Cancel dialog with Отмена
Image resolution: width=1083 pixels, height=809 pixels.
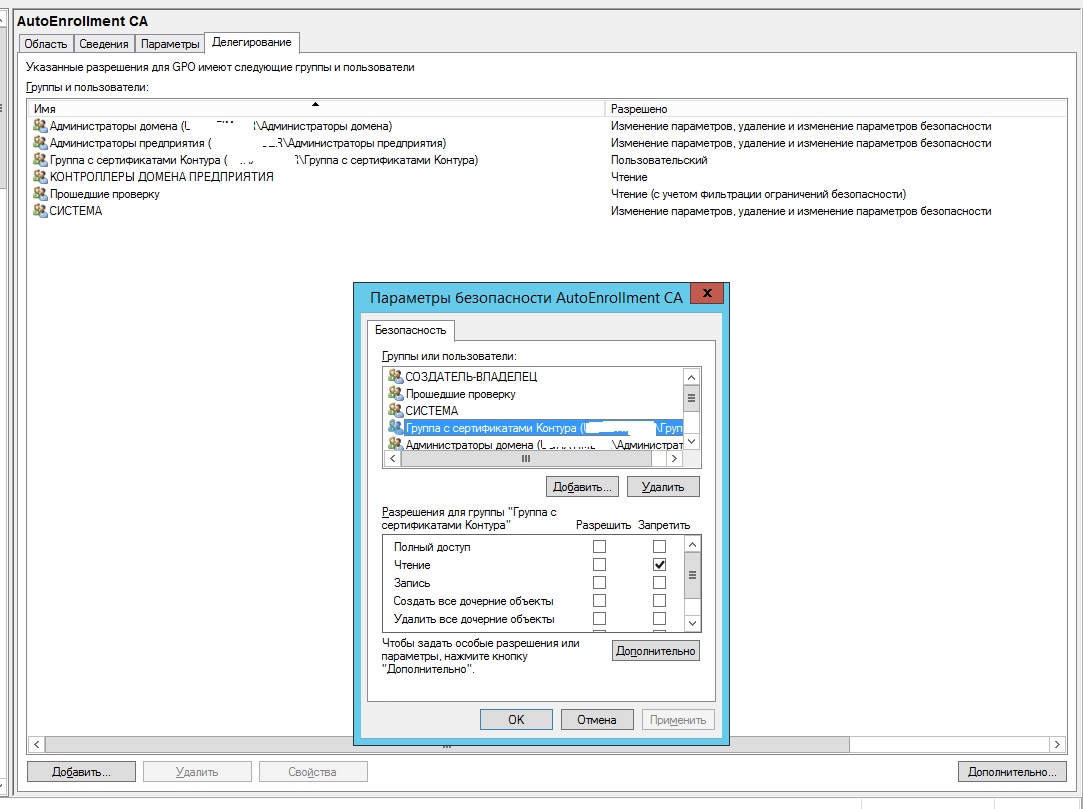click(597, 719)
